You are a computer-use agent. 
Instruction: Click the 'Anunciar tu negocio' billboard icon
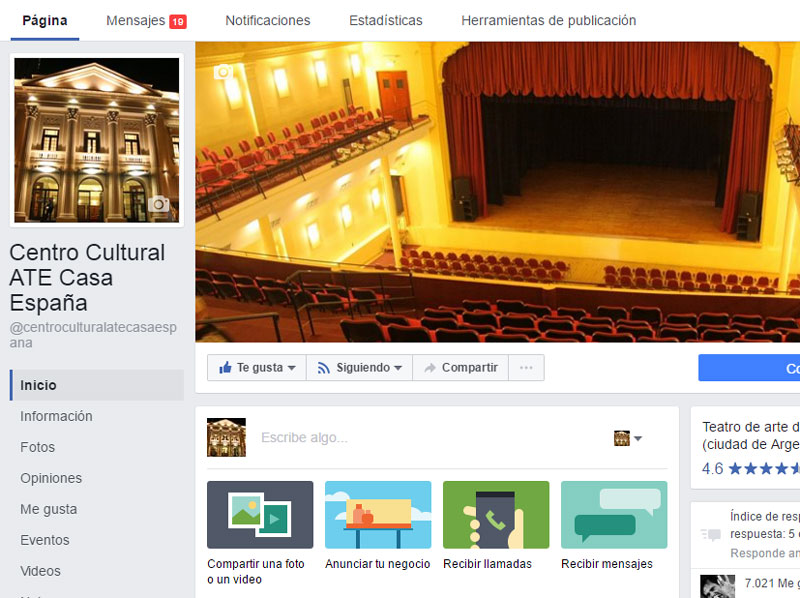(x=378, y=515)
